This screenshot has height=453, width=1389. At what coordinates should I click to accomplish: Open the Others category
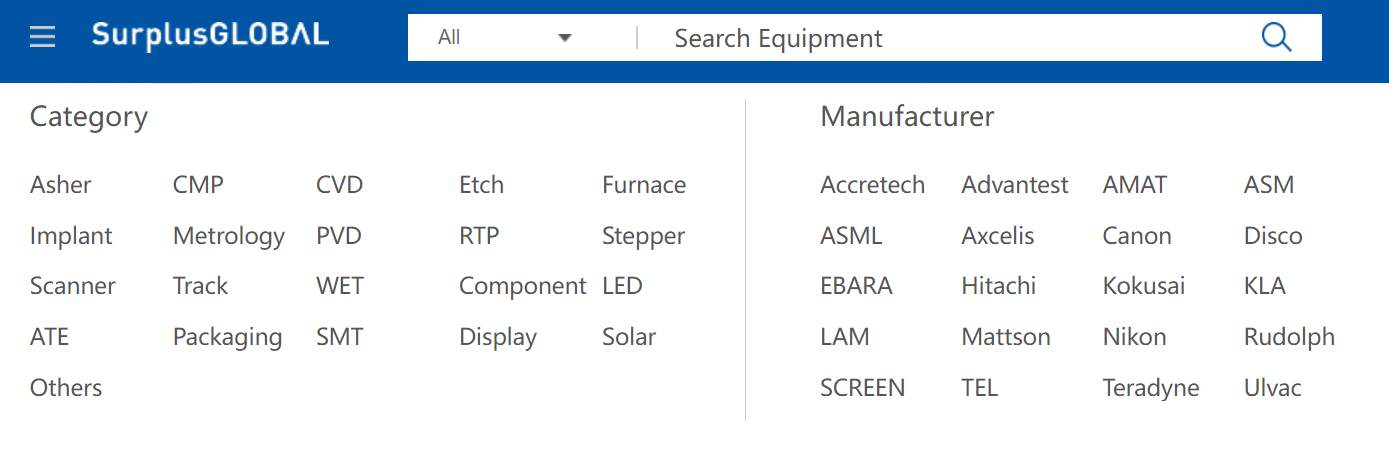pyautogui.click(x=66, y=388)
